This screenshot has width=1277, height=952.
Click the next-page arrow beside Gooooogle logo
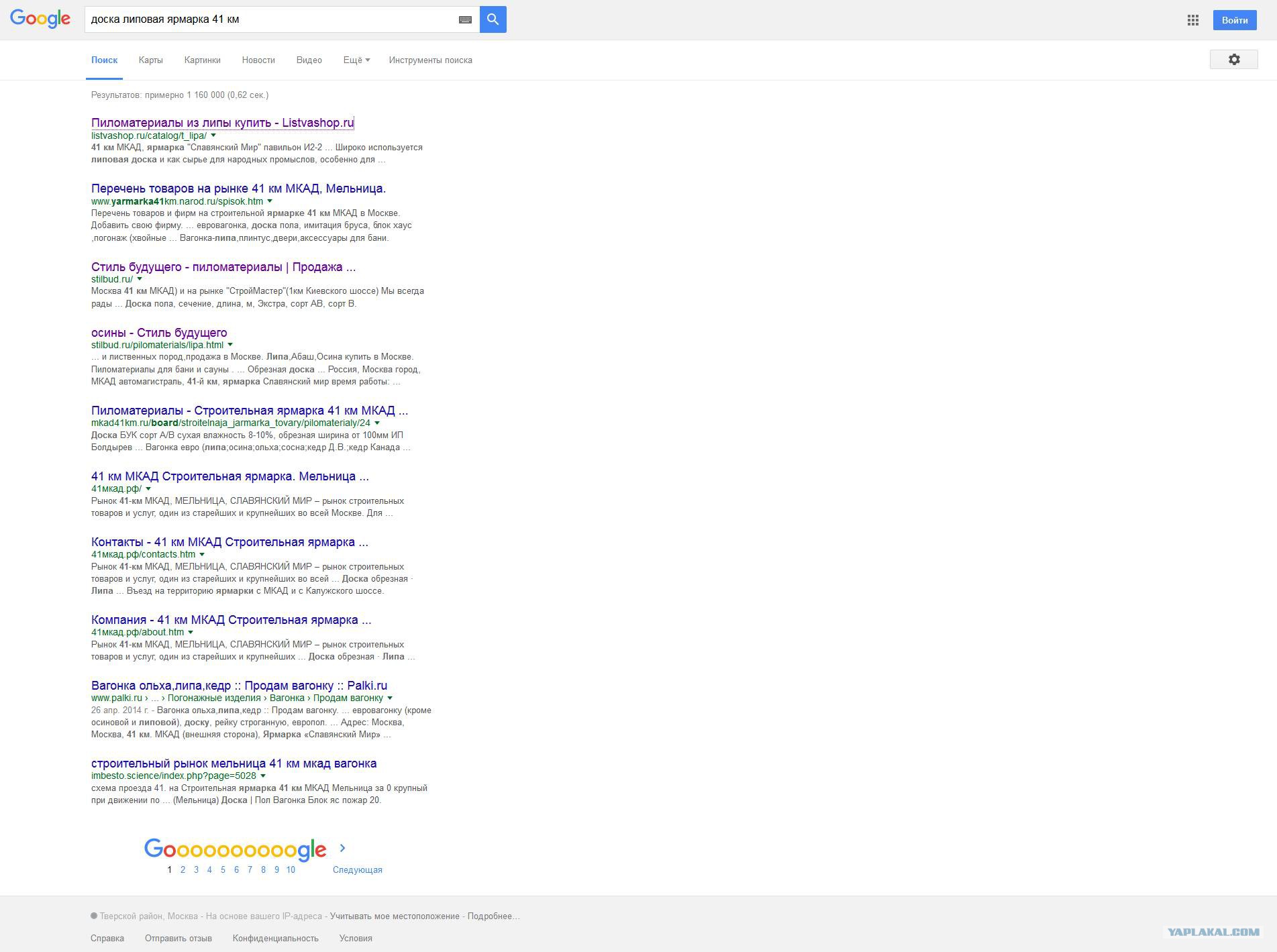pos(342,848)
